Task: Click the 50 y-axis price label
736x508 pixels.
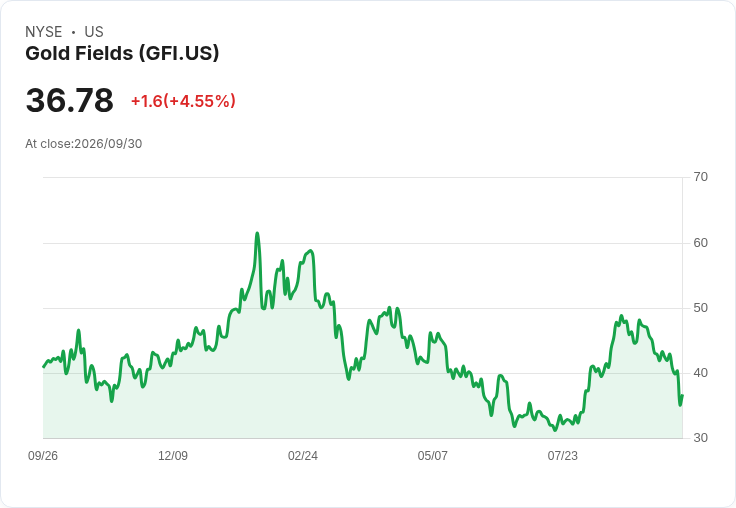Action: point(700,308)
